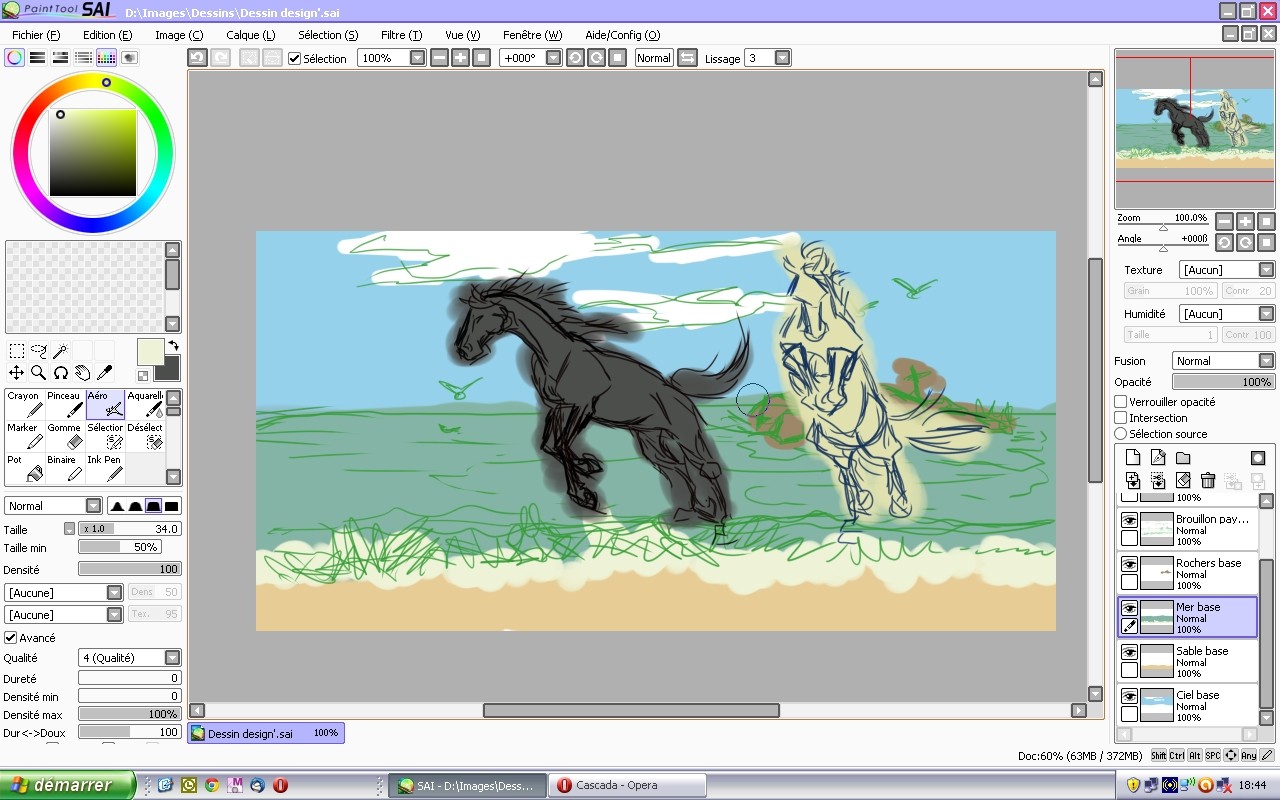Select the Aquarelle watercolor tool
Screen dimensions: 1280x800
tap(145, 404)
